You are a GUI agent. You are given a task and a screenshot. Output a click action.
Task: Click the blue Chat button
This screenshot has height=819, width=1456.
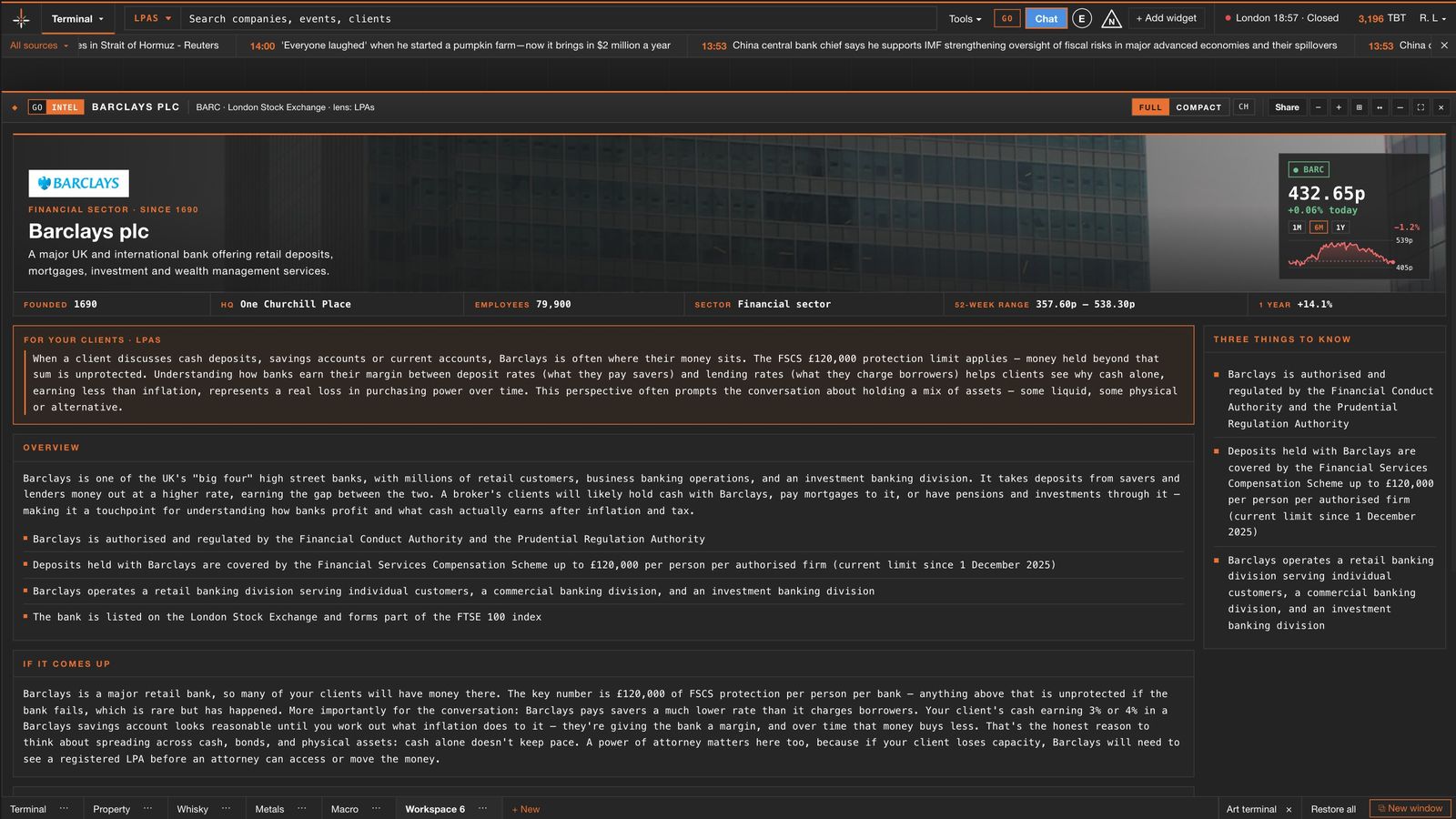point(1046,18)
